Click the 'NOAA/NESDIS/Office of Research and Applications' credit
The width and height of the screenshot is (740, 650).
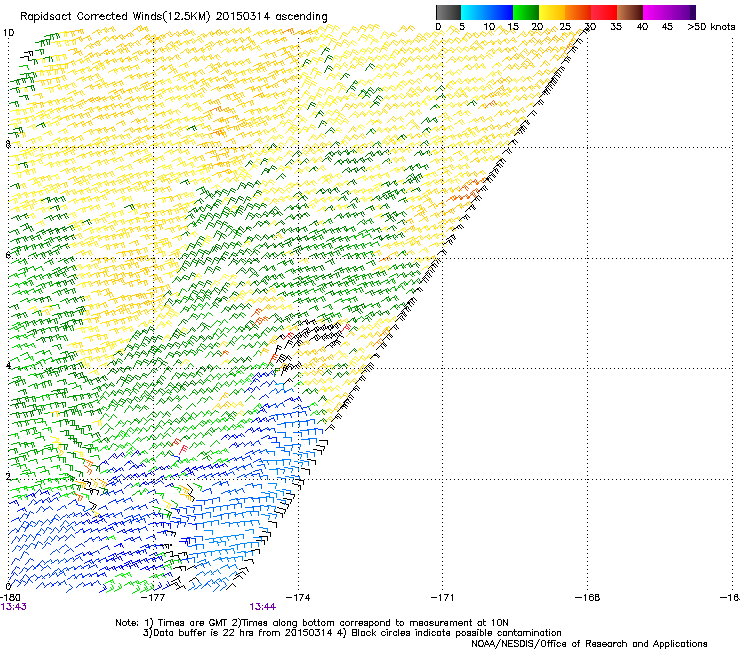click(x=589, y=644)
